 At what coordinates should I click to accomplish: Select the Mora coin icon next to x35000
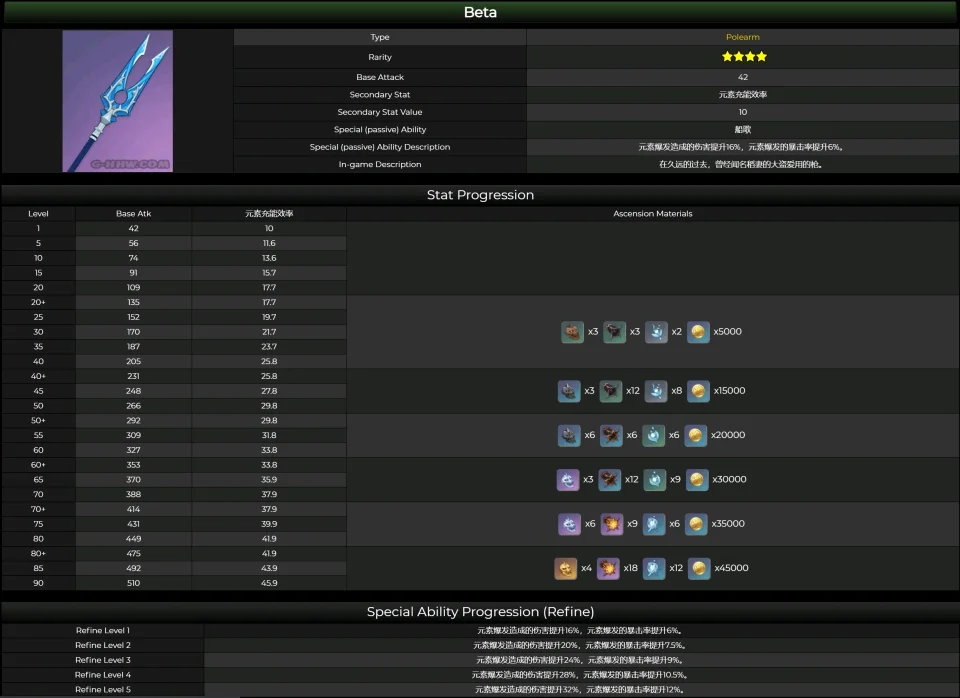coord(698,524)
